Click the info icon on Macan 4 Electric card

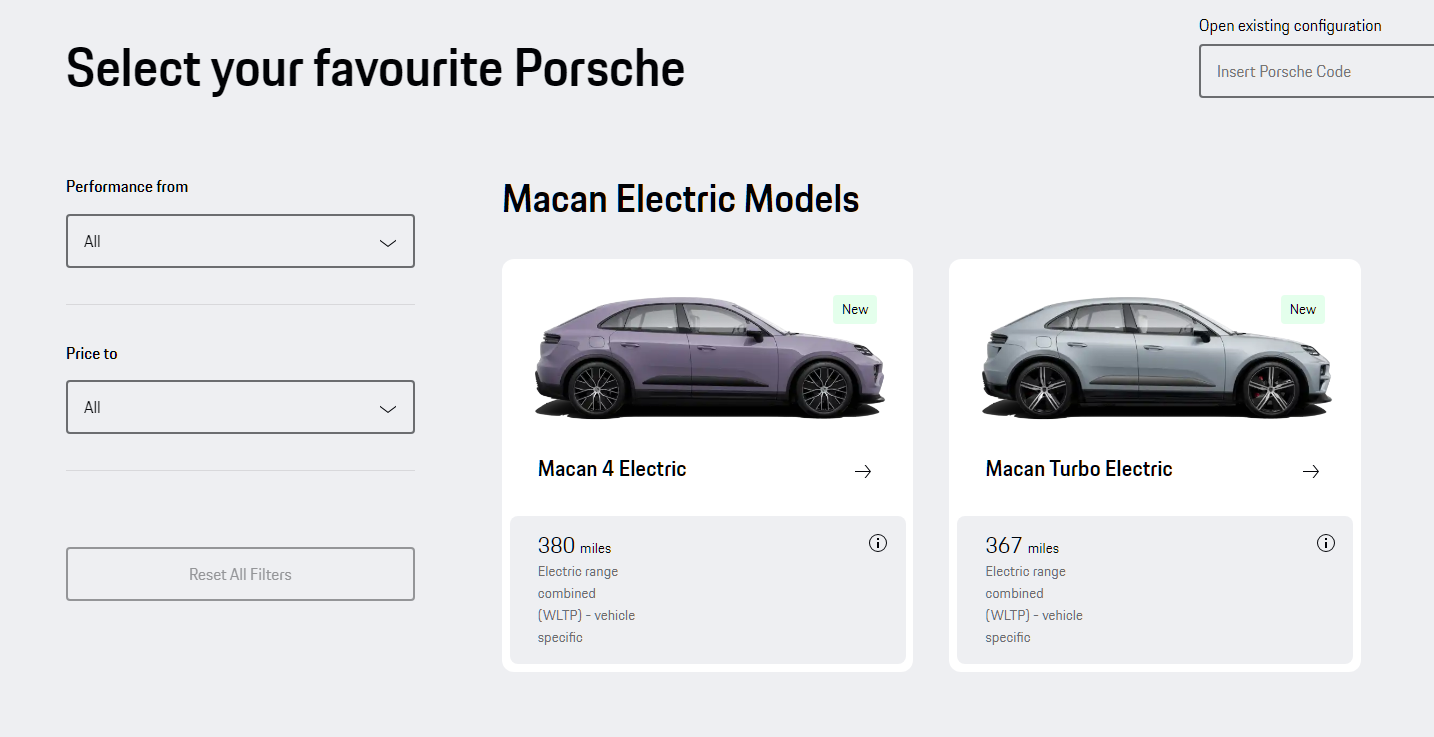point(877,542)
